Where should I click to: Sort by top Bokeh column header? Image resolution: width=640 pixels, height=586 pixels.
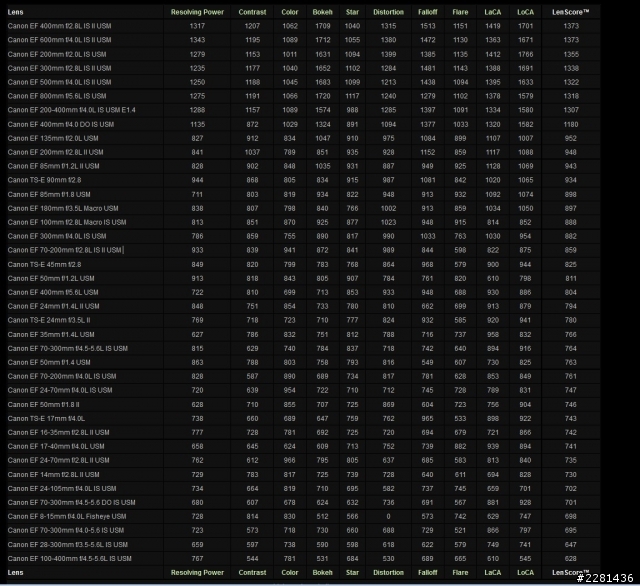[322, 12]
